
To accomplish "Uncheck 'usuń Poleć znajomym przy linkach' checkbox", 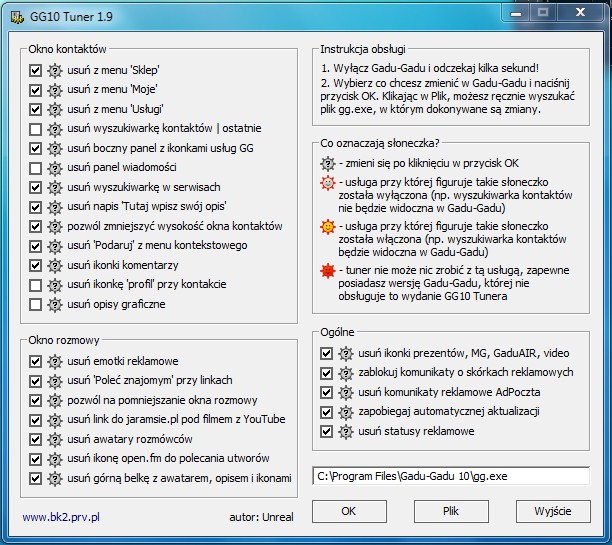I will coord(35,381).
